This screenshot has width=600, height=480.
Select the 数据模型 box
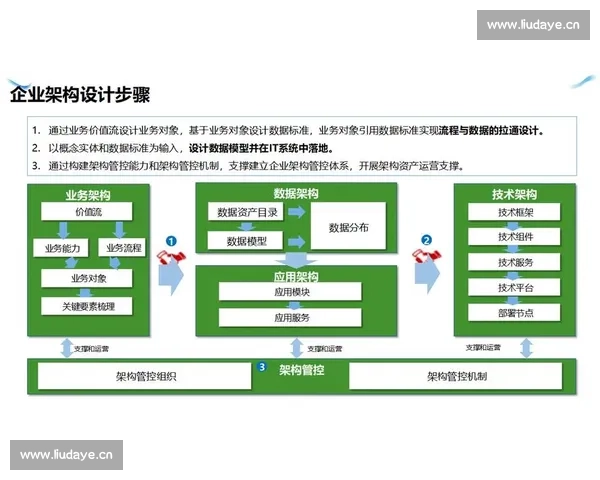click(x=246, y=241)
